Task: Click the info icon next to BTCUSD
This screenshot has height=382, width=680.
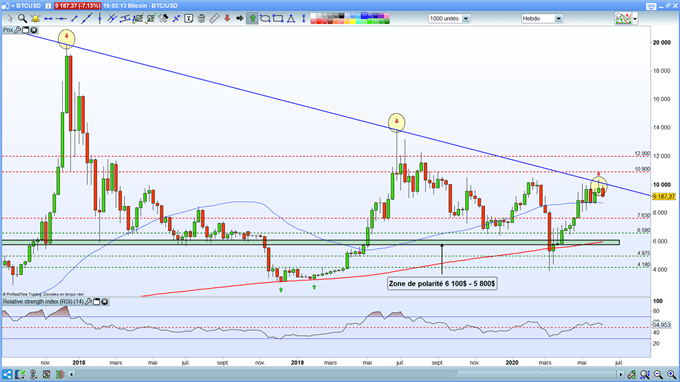Action: [48, 6]
